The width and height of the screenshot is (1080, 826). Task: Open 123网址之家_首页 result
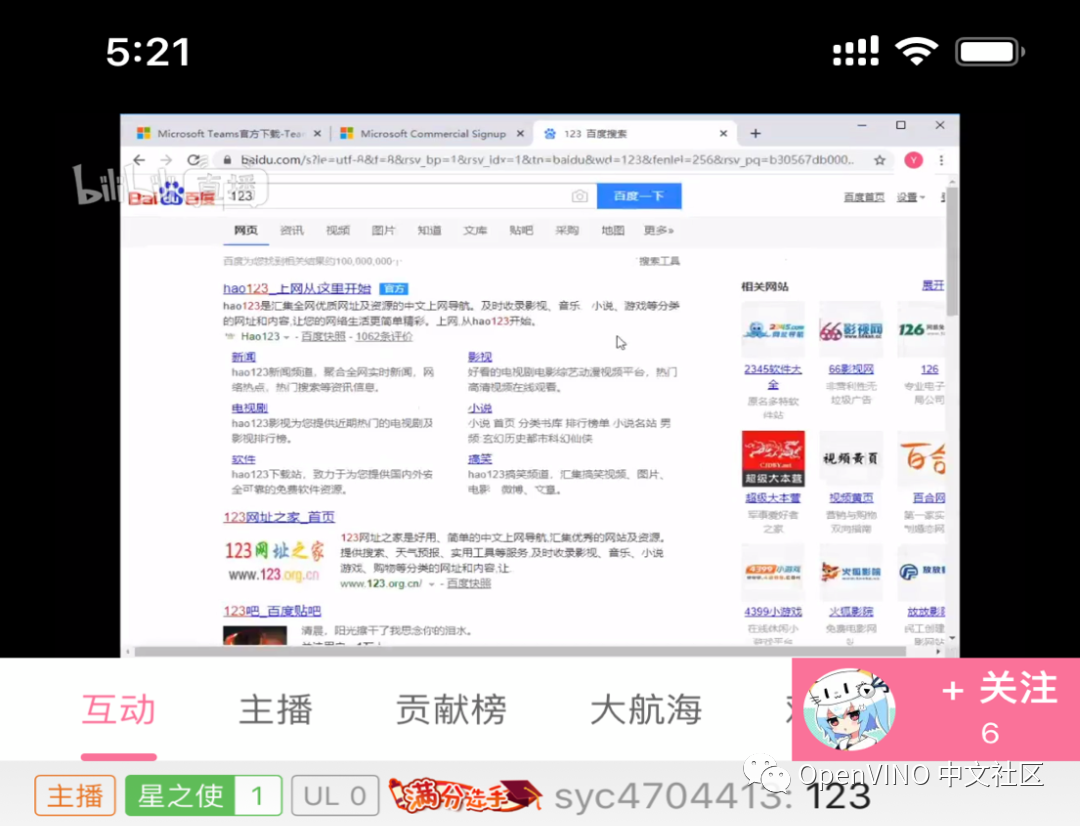[279, 517]
